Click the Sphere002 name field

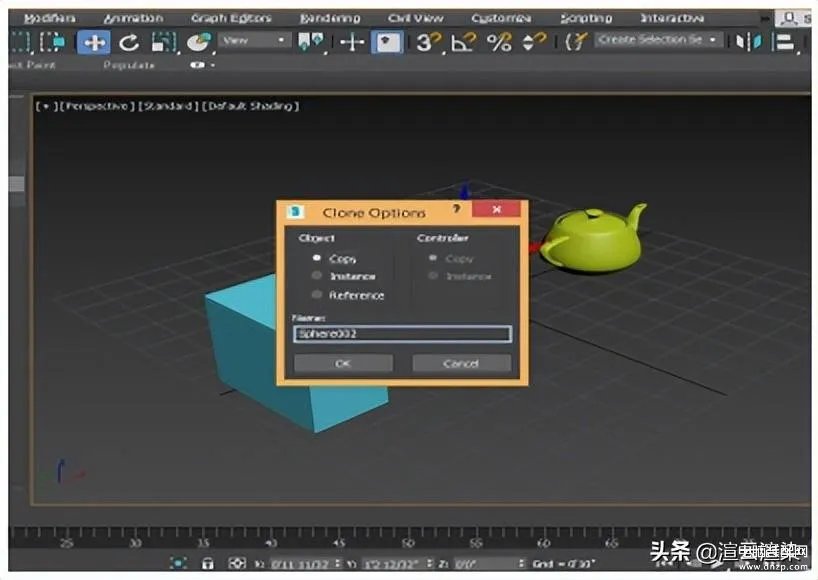click(x=400, y=333)
